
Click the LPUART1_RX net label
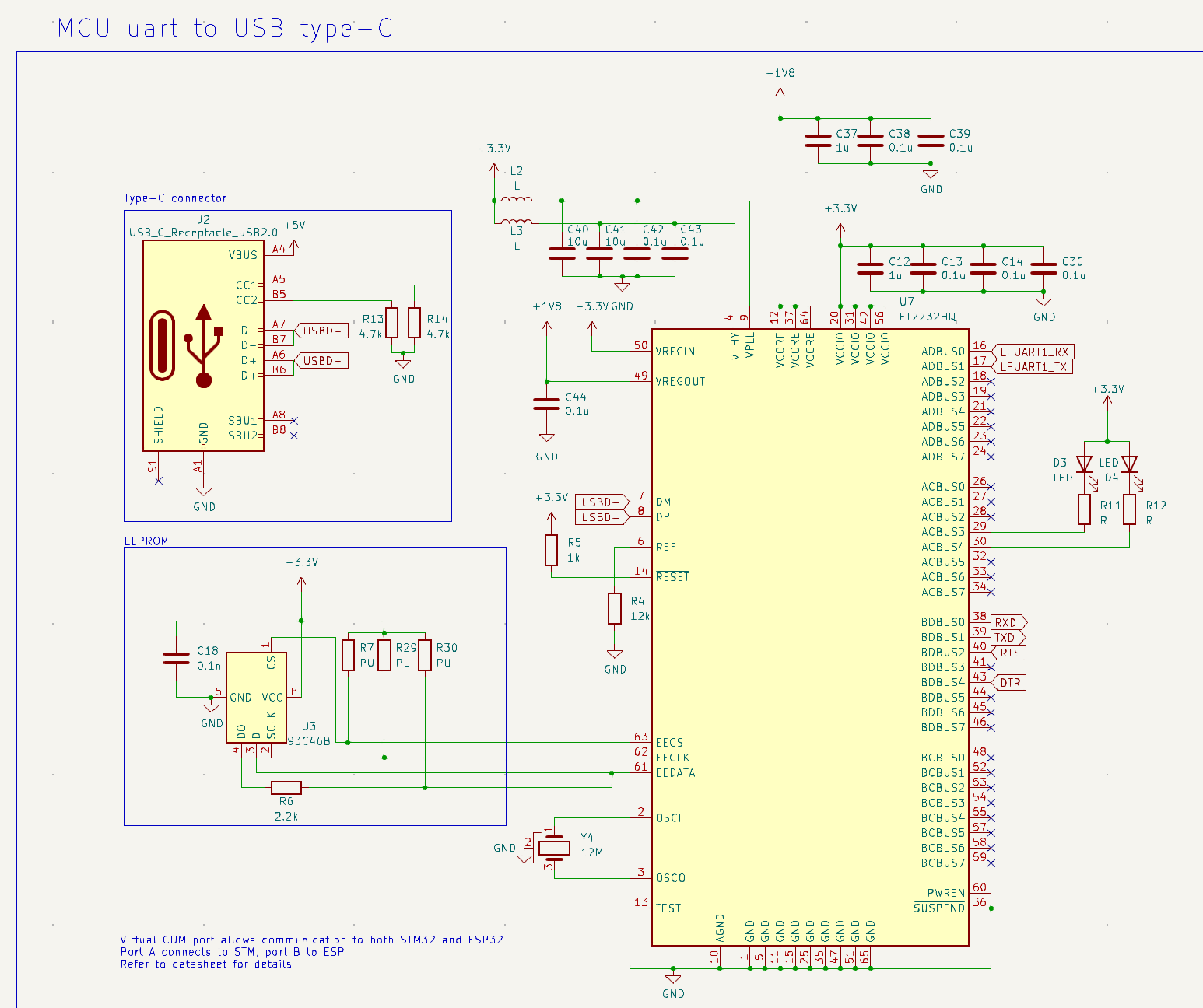pyautogui.click(x=1033, y=352)
